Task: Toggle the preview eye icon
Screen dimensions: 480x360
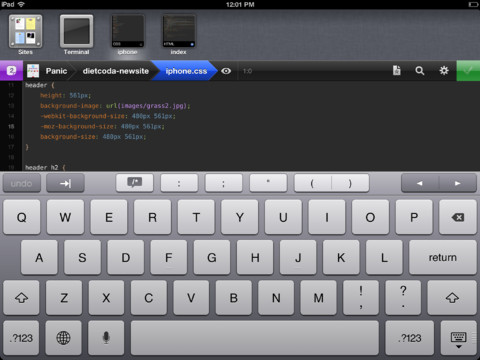Action: pos(226,71)
